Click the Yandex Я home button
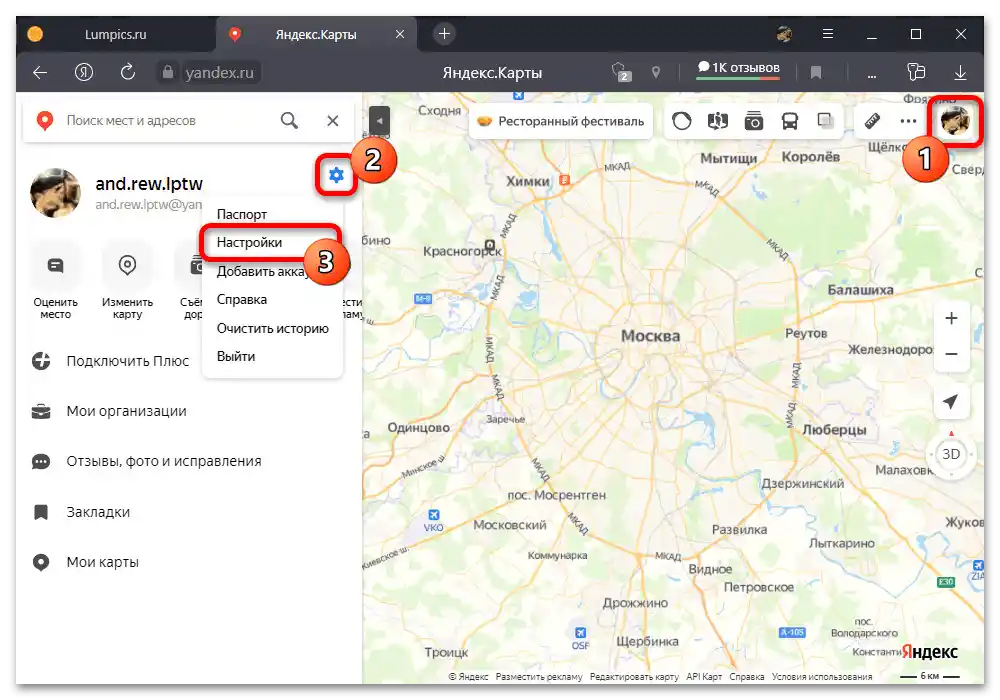The height and width of the screenshot is (700, 1000). point(84,72)
